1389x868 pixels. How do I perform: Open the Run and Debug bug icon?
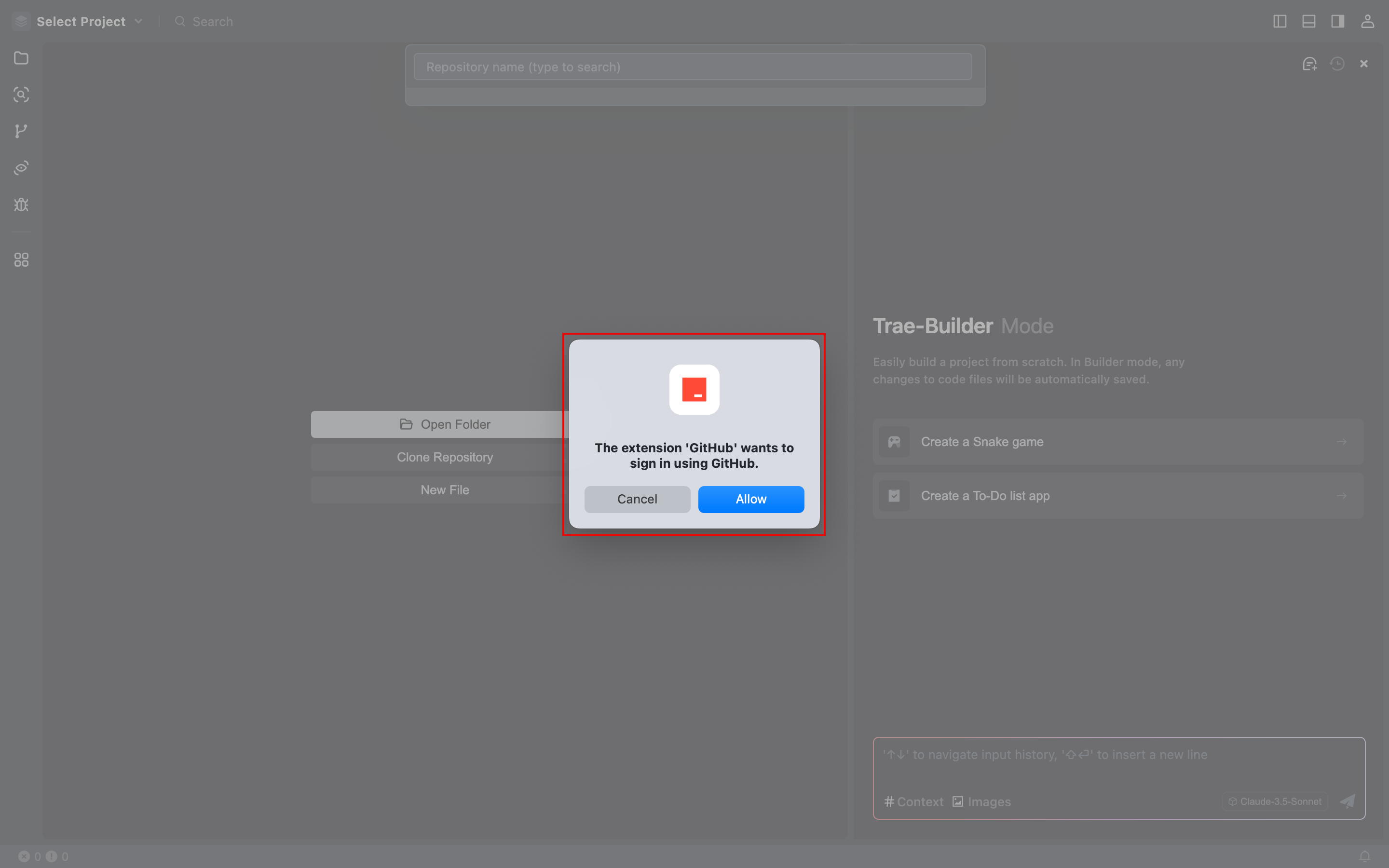coord(21,205)
